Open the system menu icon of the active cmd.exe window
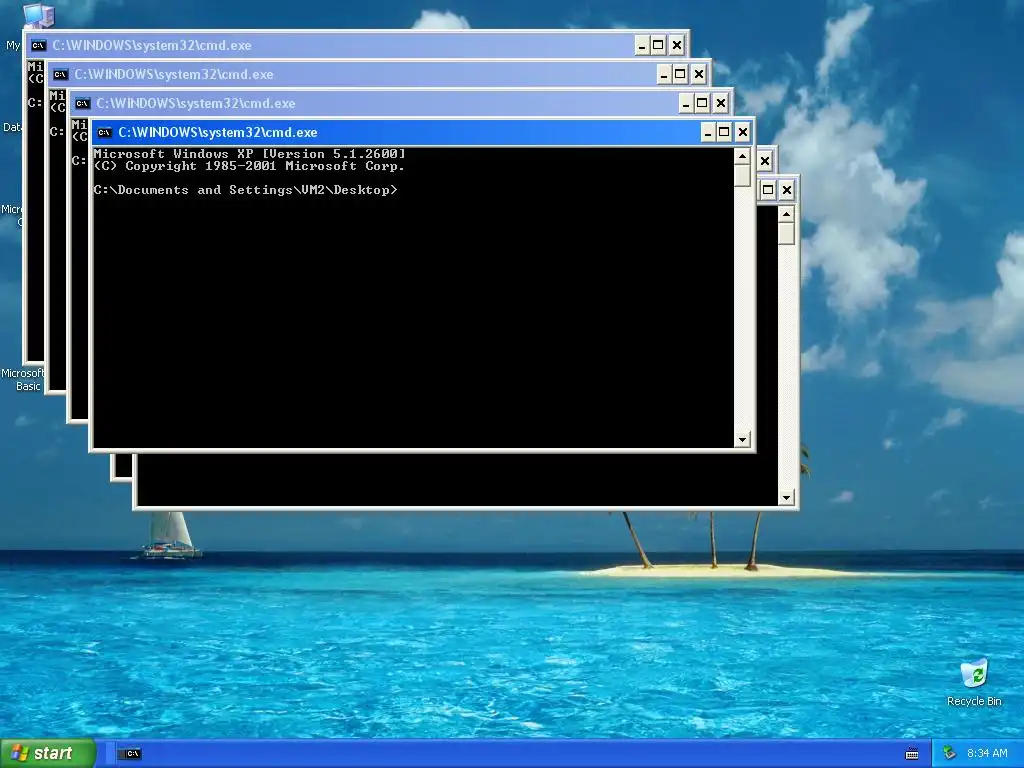 (104, 133)
